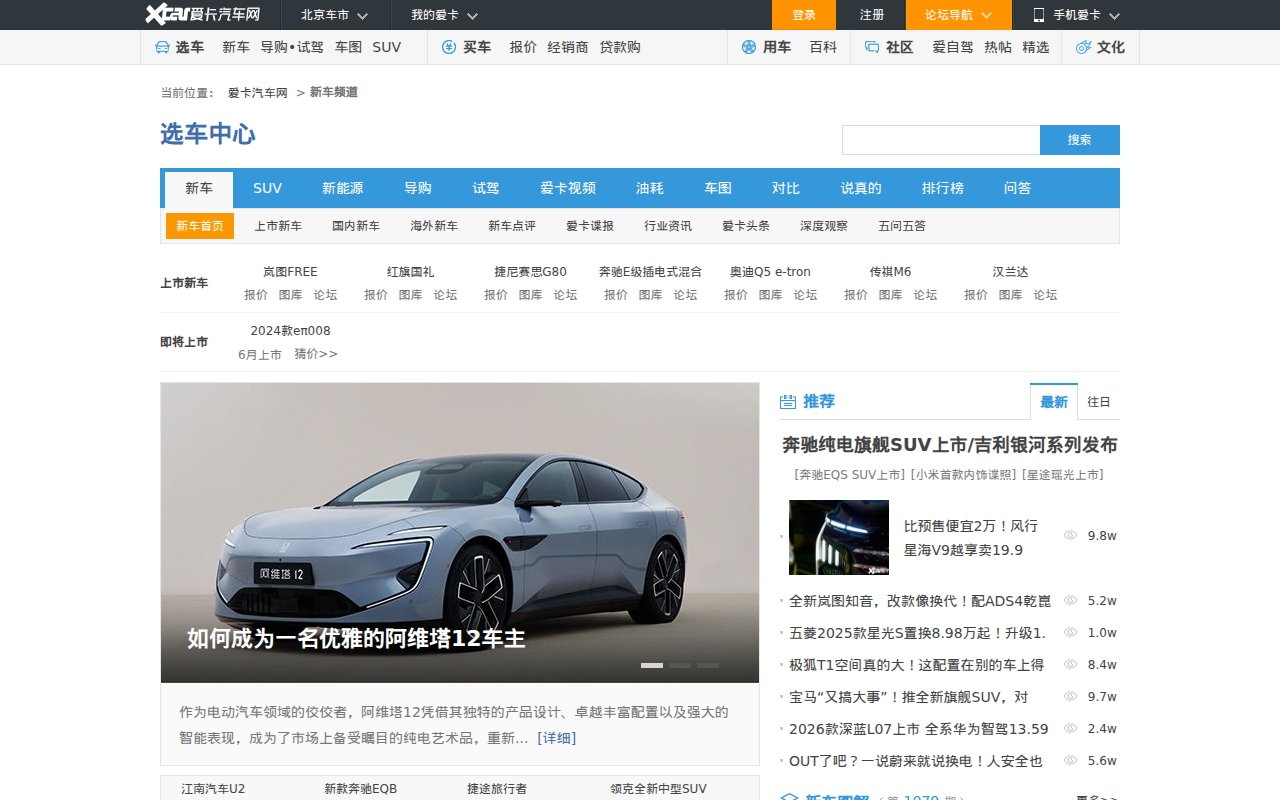
Task: Expand the 我的爱卡 dropdown
Action: coord(445,15)
